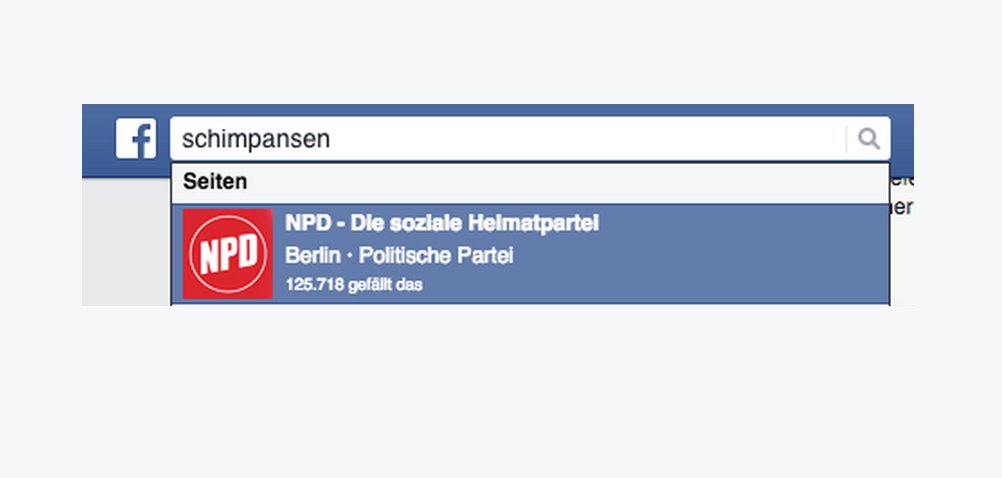Open the red NPD logo thumbnail
Screen dimensions: 1002x478
click(x=228, y=253)
